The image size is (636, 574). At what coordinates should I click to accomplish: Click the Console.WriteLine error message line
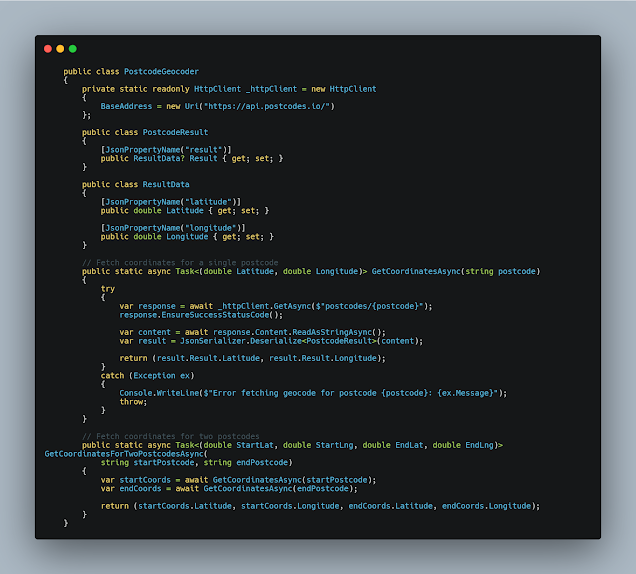tap(313, 393)
